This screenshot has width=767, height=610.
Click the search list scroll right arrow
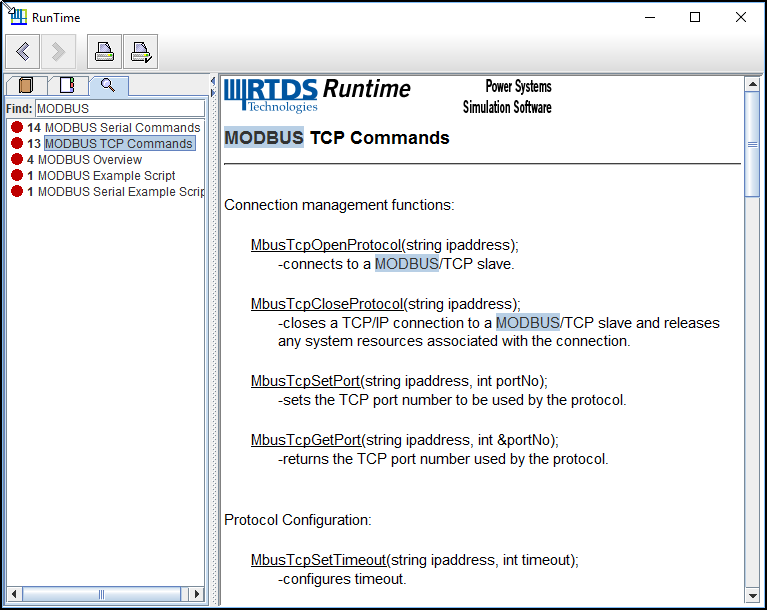pos(197,594)
